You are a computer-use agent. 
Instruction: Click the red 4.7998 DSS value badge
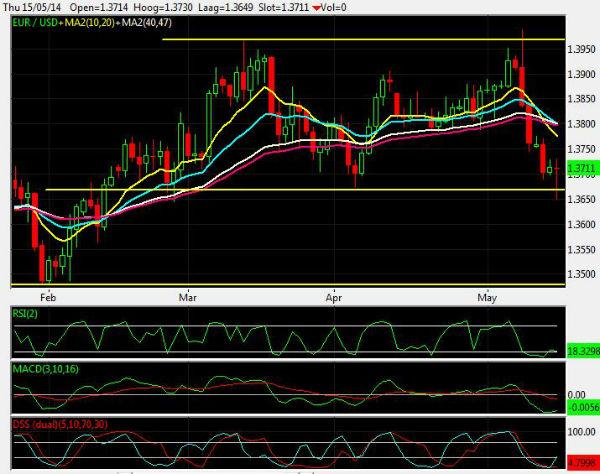[583, 462]
